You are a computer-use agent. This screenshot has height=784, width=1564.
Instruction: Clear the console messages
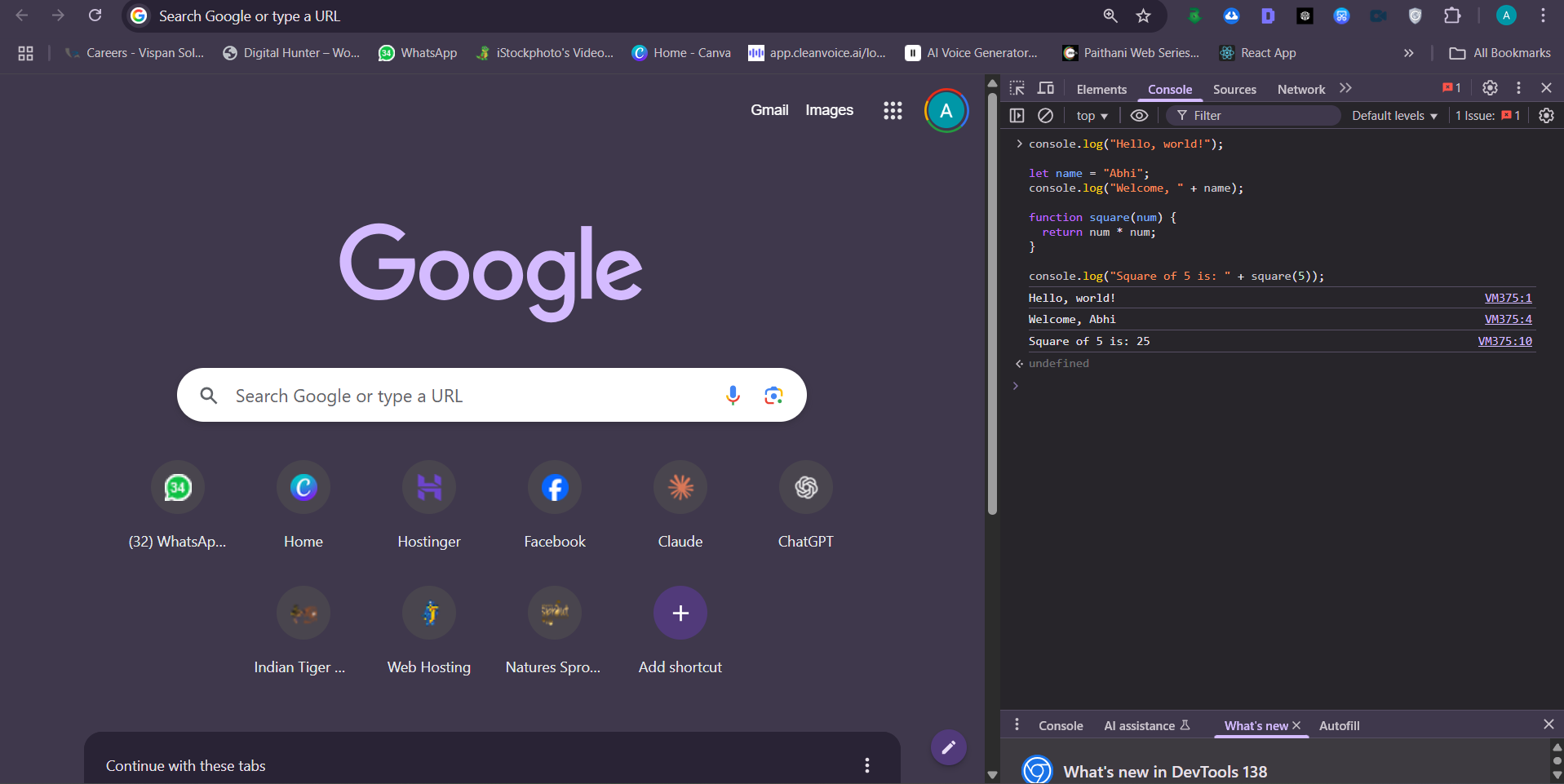click(x=1047, y=115)
